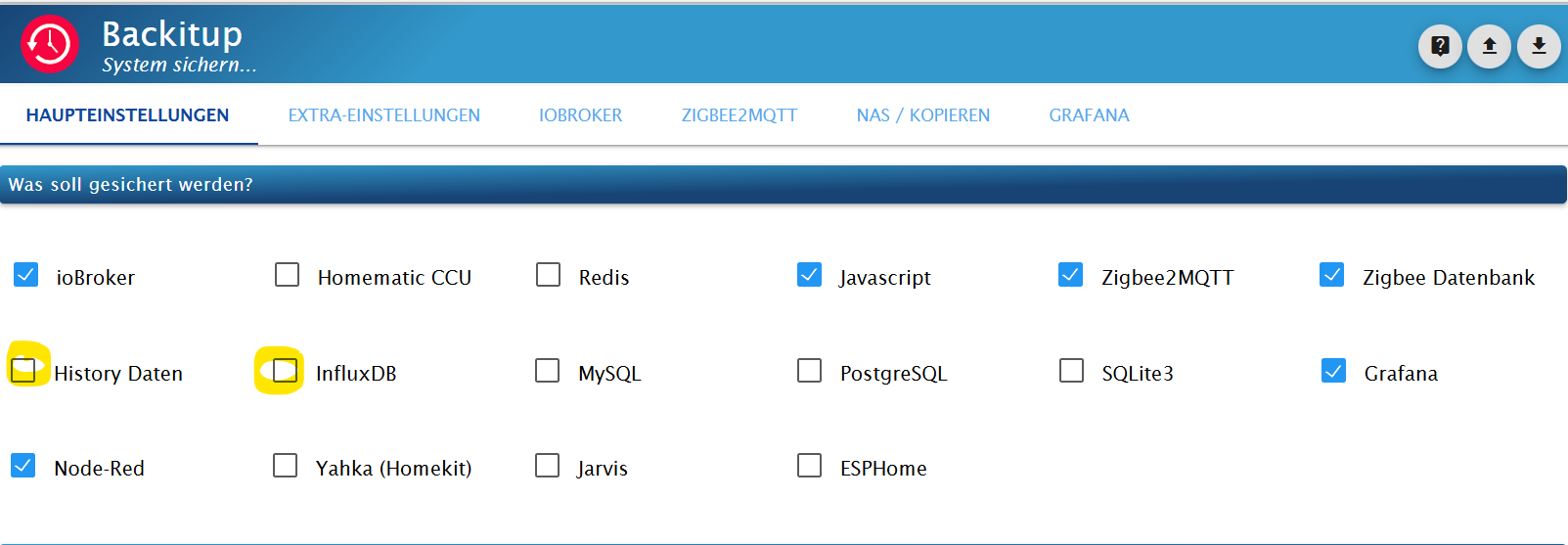Go to the NAS / Kopieren tab

coord(922,115)
